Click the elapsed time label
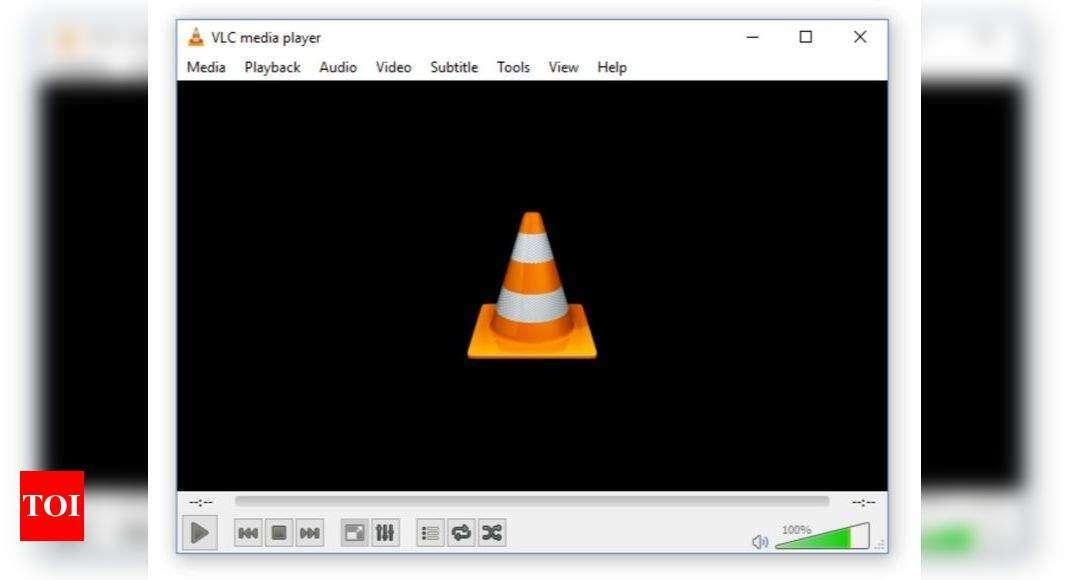The image size is (1069, 580). pyautogui.click(x=201, y=502)
